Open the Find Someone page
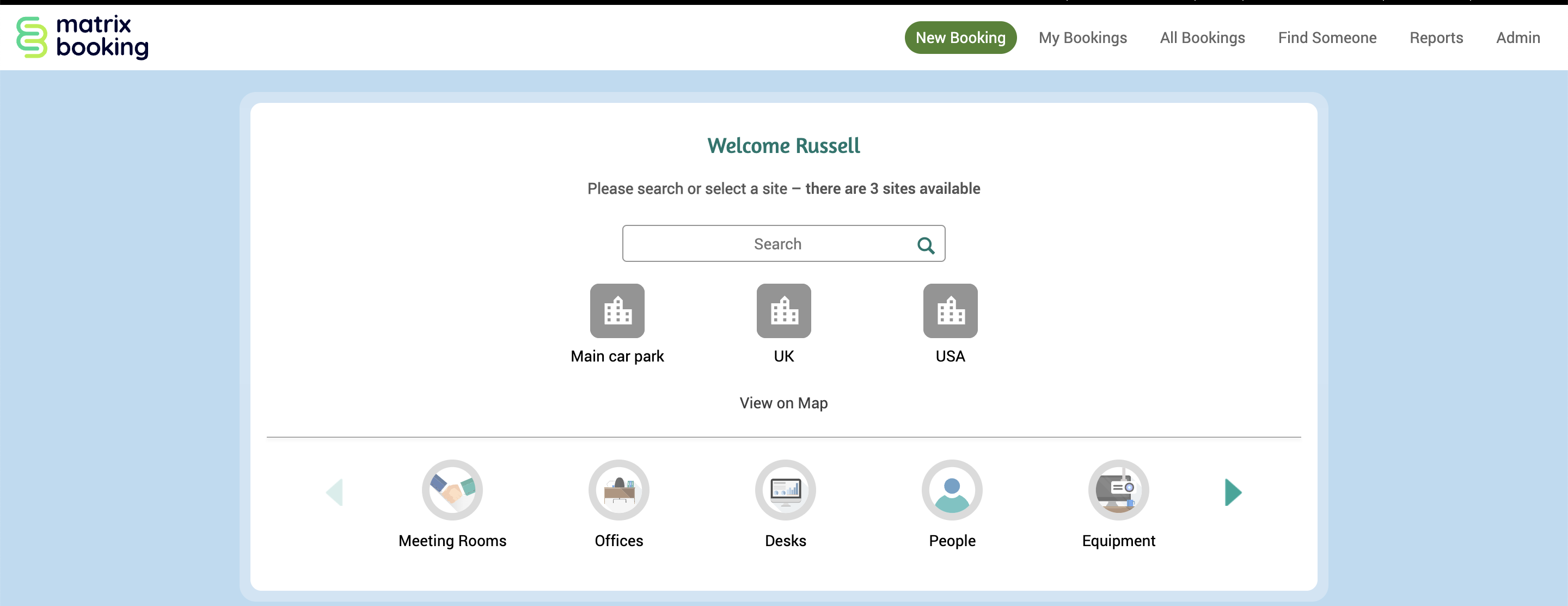Screen dimensions: 1568x606 point(1326,38)
